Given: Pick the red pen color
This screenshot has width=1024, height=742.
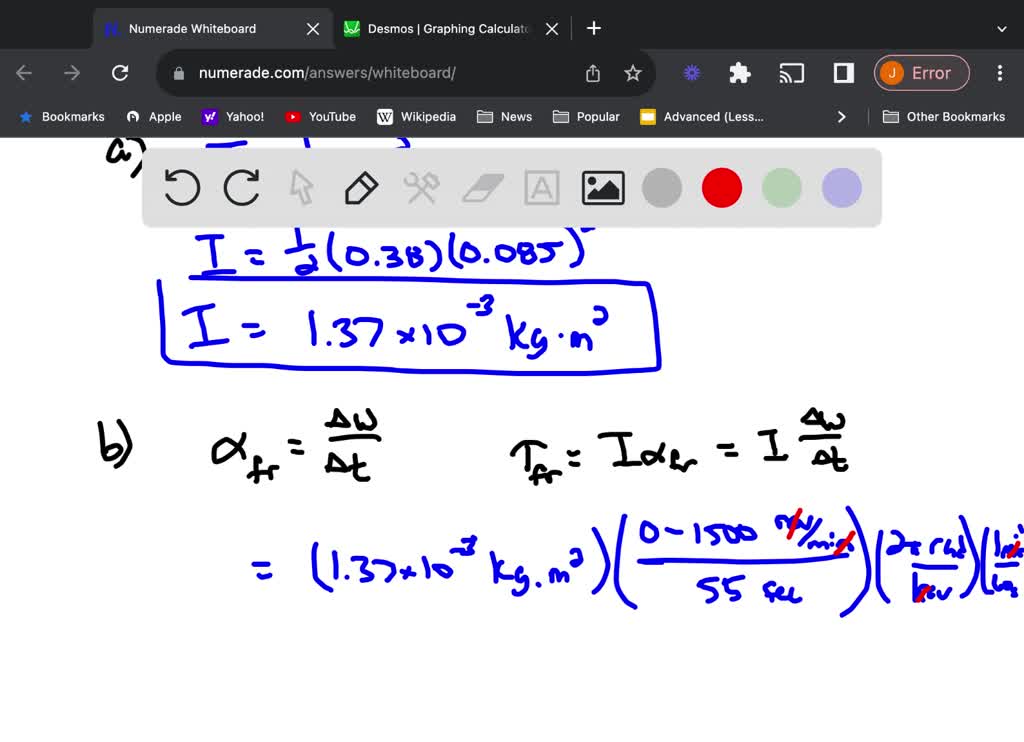Looking at the screenshot, I should click(722, 188).
